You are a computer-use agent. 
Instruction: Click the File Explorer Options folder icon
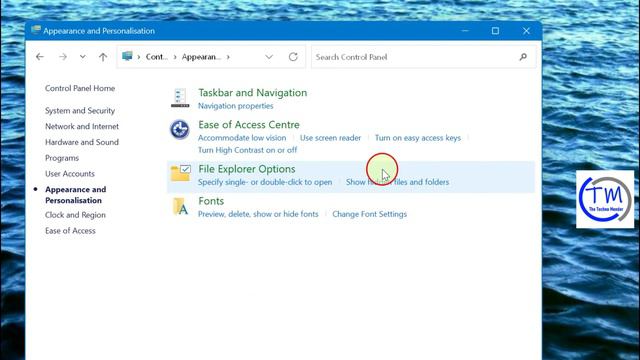pyautogui.click(x=180, y=173)
